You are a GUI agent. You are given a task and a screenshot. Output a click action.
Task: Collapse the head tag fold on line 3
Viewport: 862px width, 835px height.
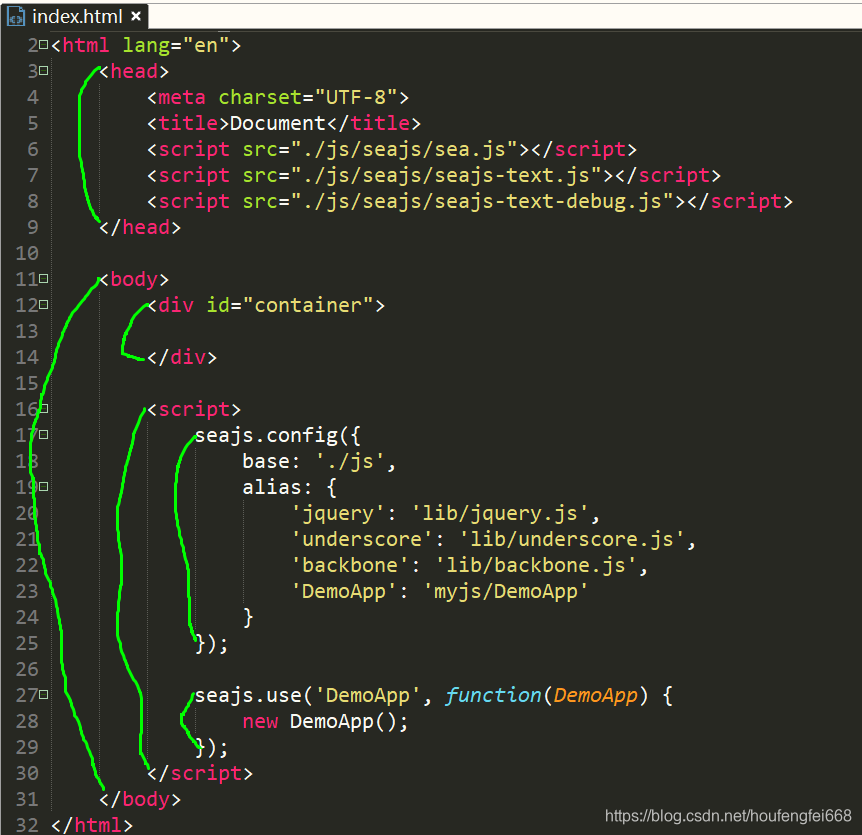click(x=44, y=70)
